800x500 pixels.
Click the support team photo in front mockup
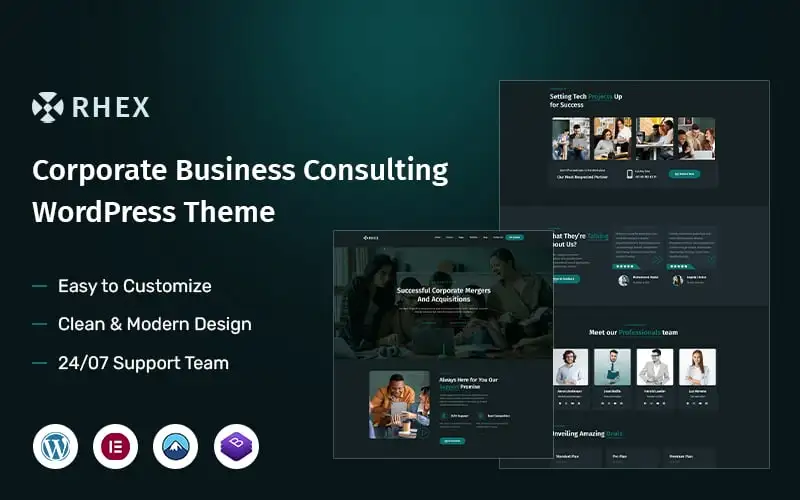(399, 405)
